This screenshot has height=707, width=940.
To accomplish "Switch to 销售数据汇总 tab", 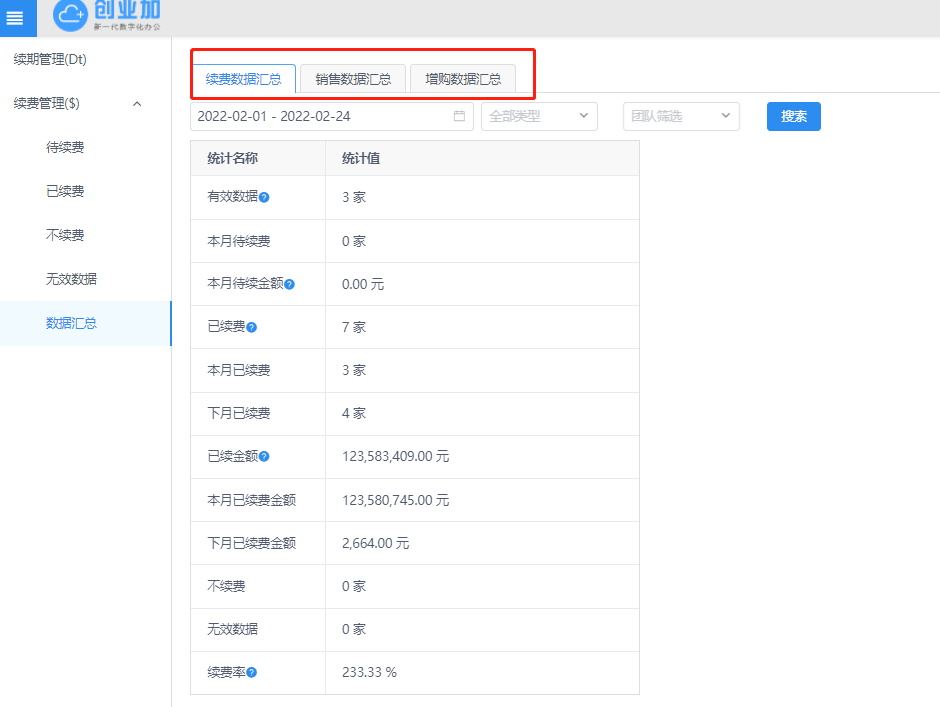I will 353,79.
